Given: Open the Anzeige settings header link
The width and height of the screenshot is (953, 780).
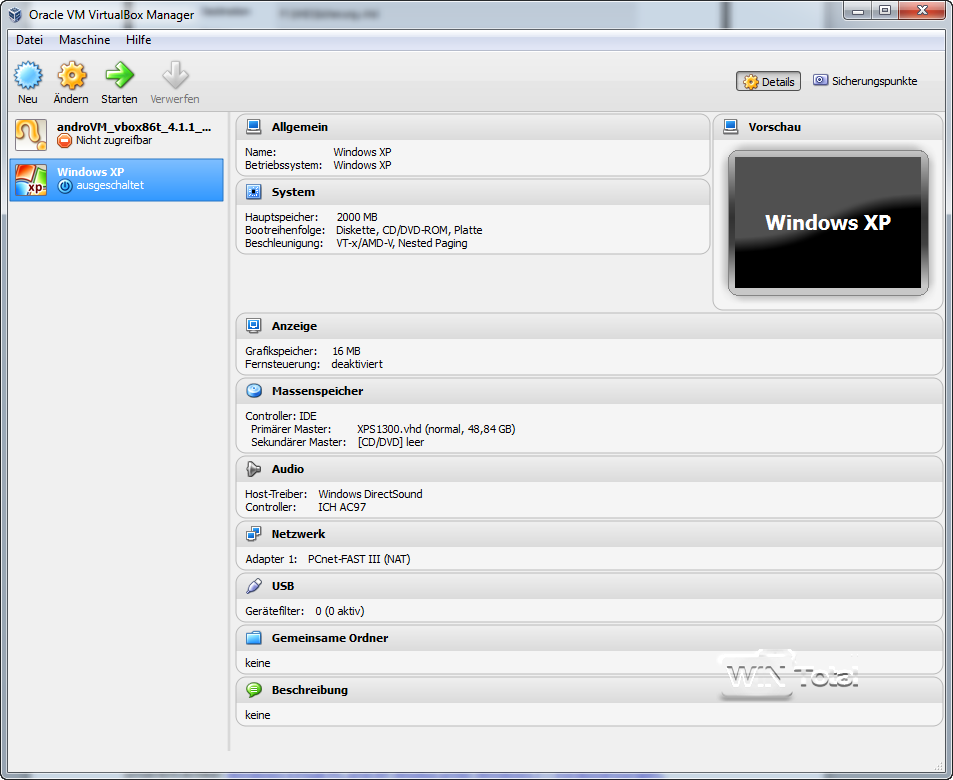Looking at the screenshot, I should tap(294, 326).
